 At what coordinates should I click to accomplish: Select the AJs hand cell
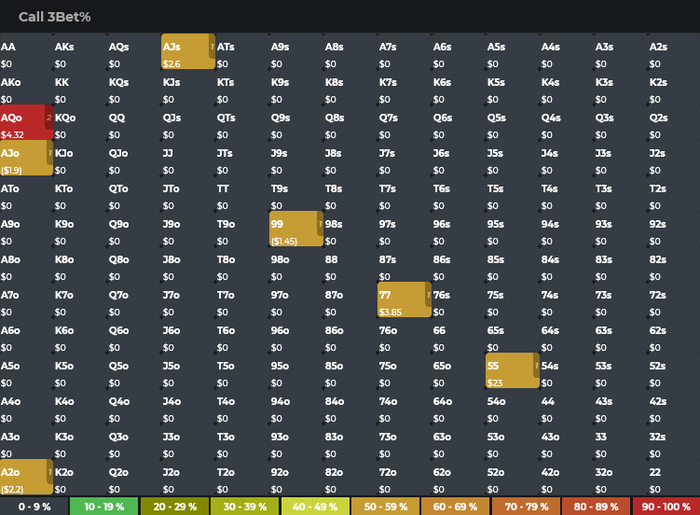click(188, 51)
